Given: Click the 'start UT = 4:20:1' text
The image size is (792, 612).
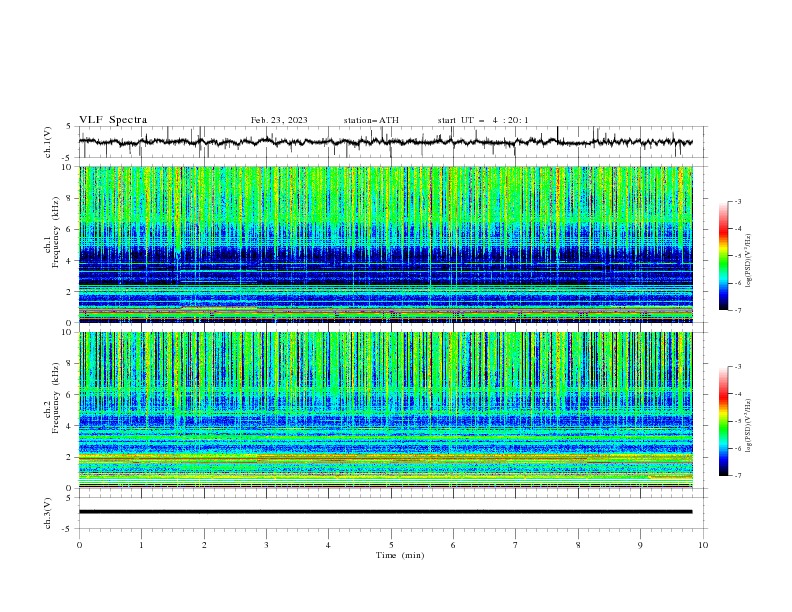Looking at the screenshot, I should click(483, 120).
